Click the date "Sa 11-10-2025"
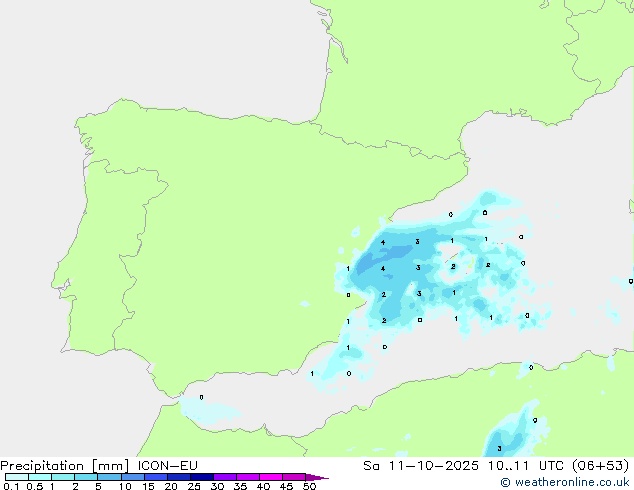634x490 pixels. tap(421, 465)
